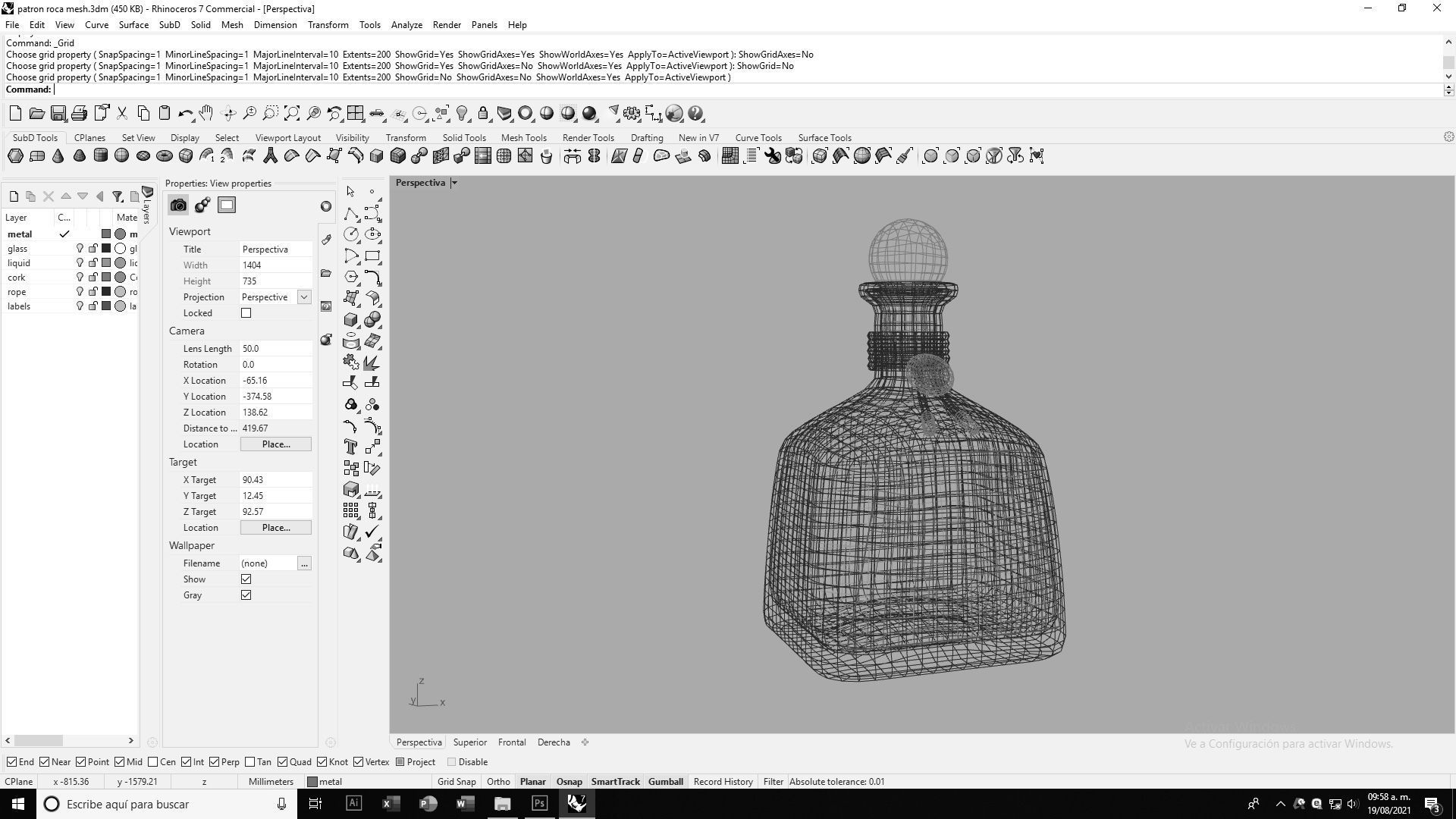Click the Cut scissors icon
This screenshot has width=1456, height=819.
click(121, 114)
